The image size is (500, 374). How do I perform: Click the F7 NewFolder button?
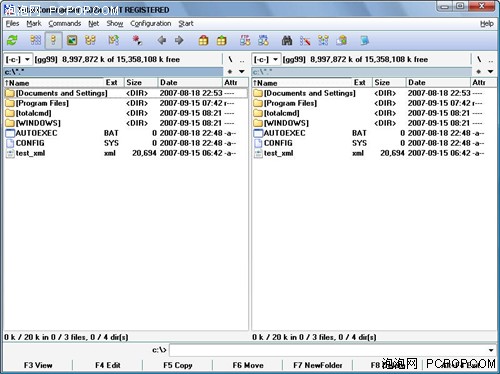318,365
